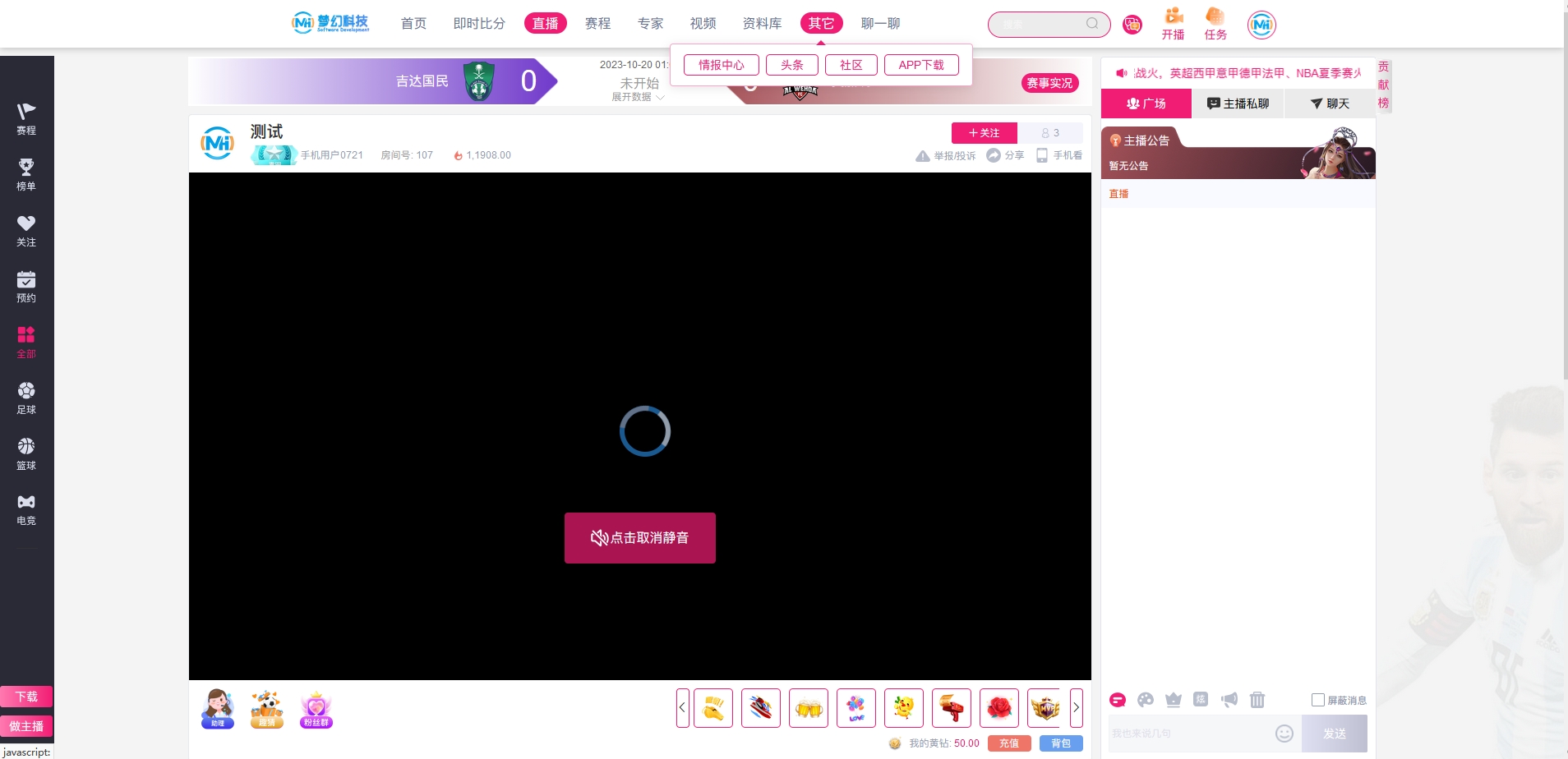Open 情报中心 from the 其它 submenu
The image size is (1568, 759).
721,65
